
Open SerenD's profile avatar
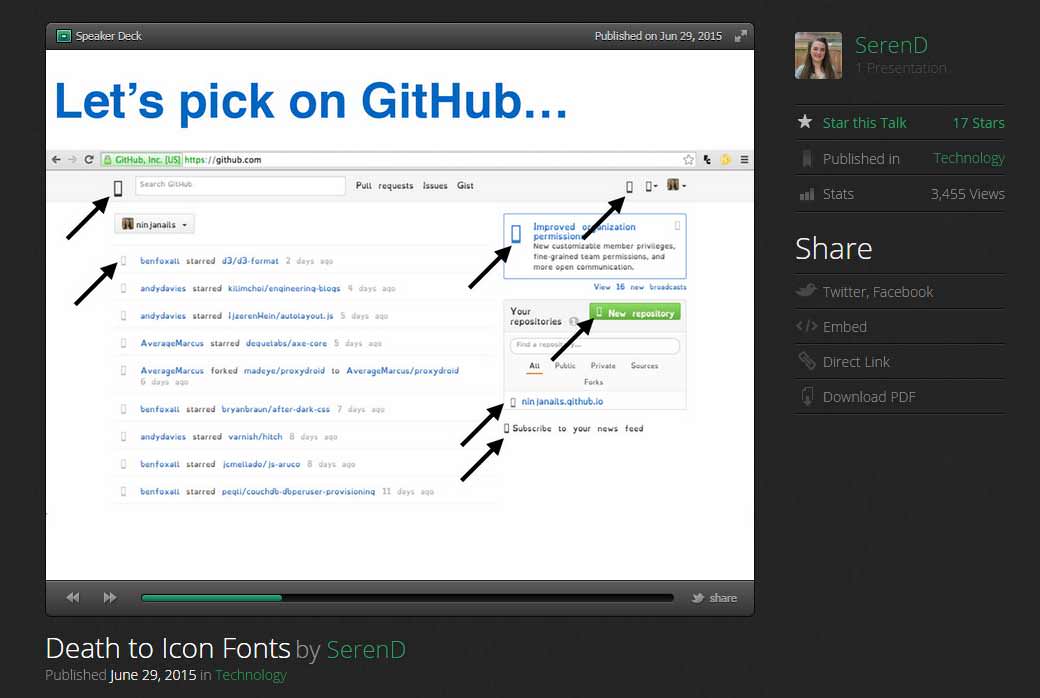point(818,55)
